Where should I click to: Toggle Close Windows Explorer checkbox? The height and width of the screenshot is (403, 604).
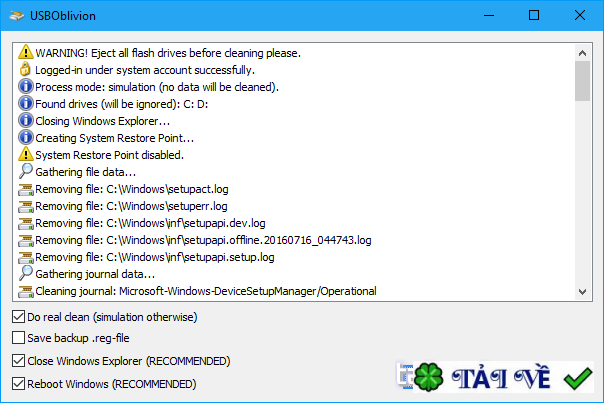18,361
